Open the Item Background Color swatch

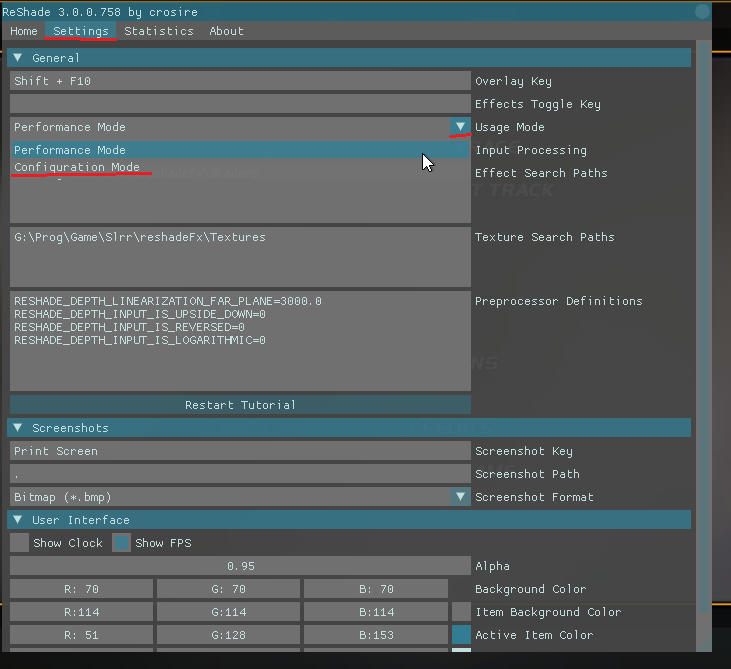click(x=461, y=612)
